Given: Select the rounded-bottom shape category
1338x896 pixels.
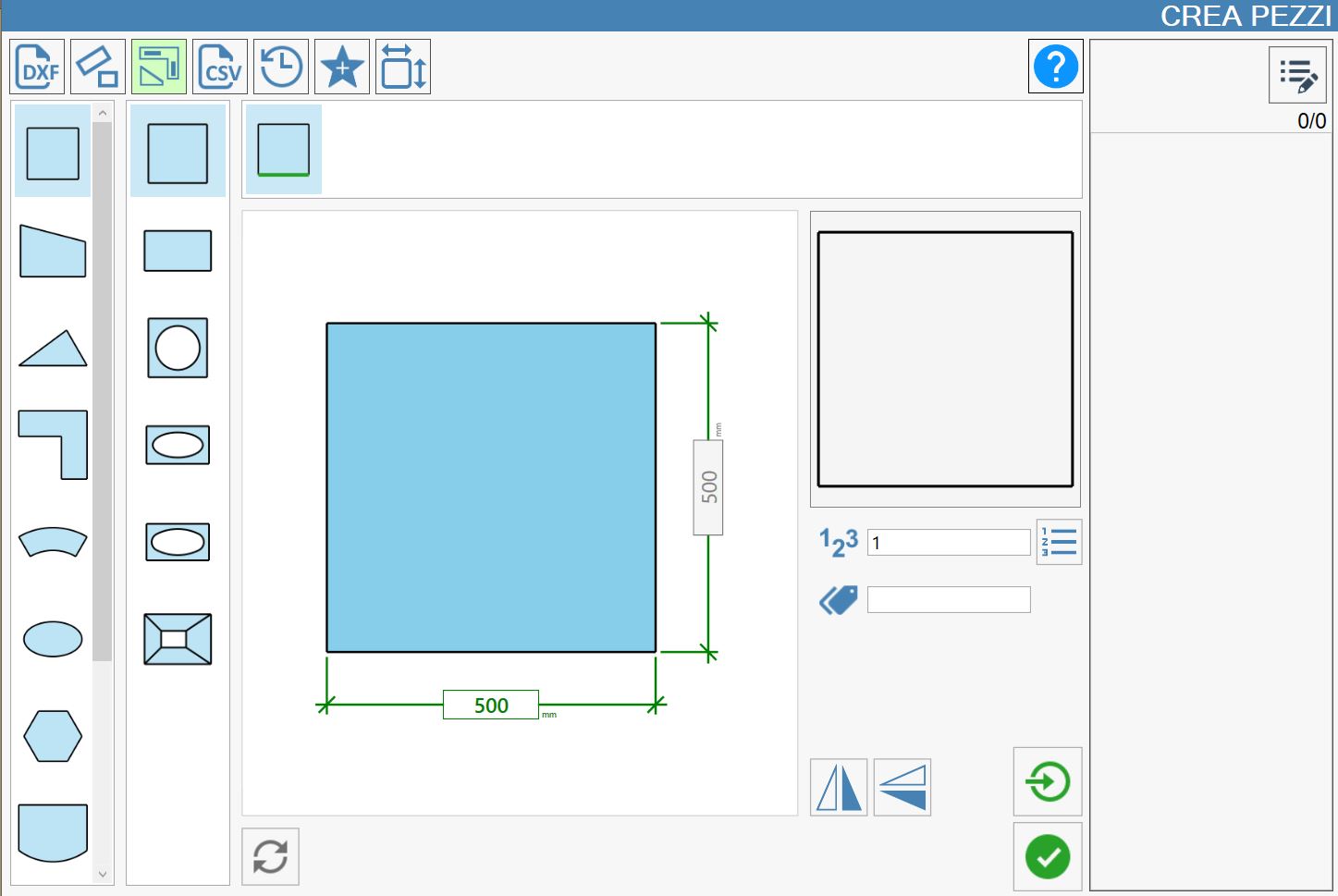Looking at the screenshot, I should click(x=53, y=832).
